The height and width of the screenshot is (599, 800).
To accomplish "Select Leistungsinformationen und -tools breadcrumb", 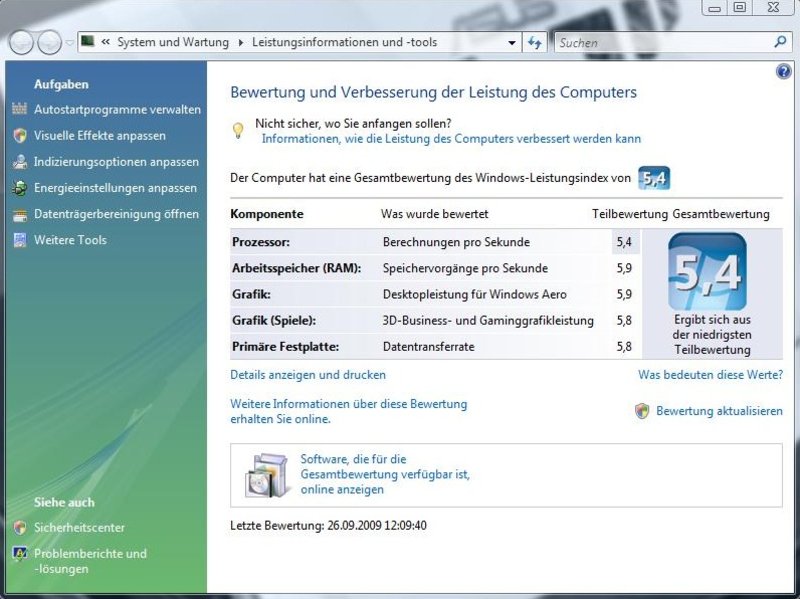I will [x=344, y=42].
